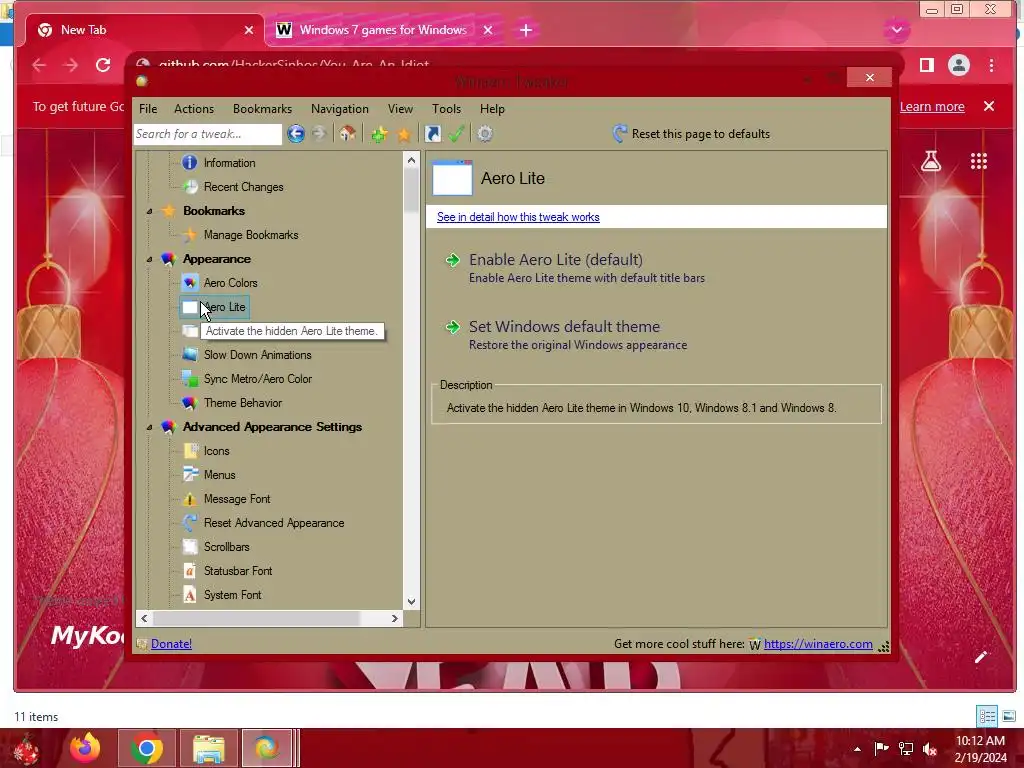Click the Message Font warning icon
The width and height of the screenshot is (1024, 768).
point(190,499)
